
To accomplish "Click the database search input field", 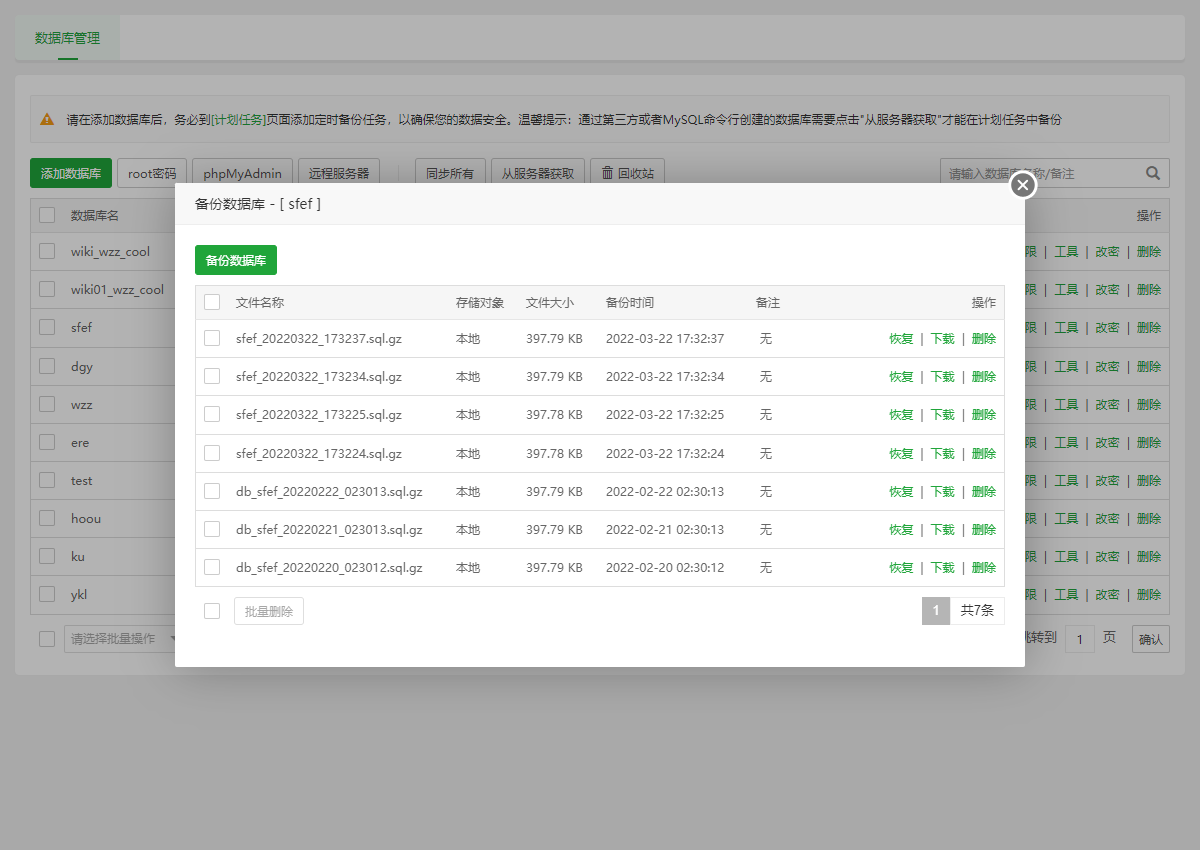I will pos(1040,173).
